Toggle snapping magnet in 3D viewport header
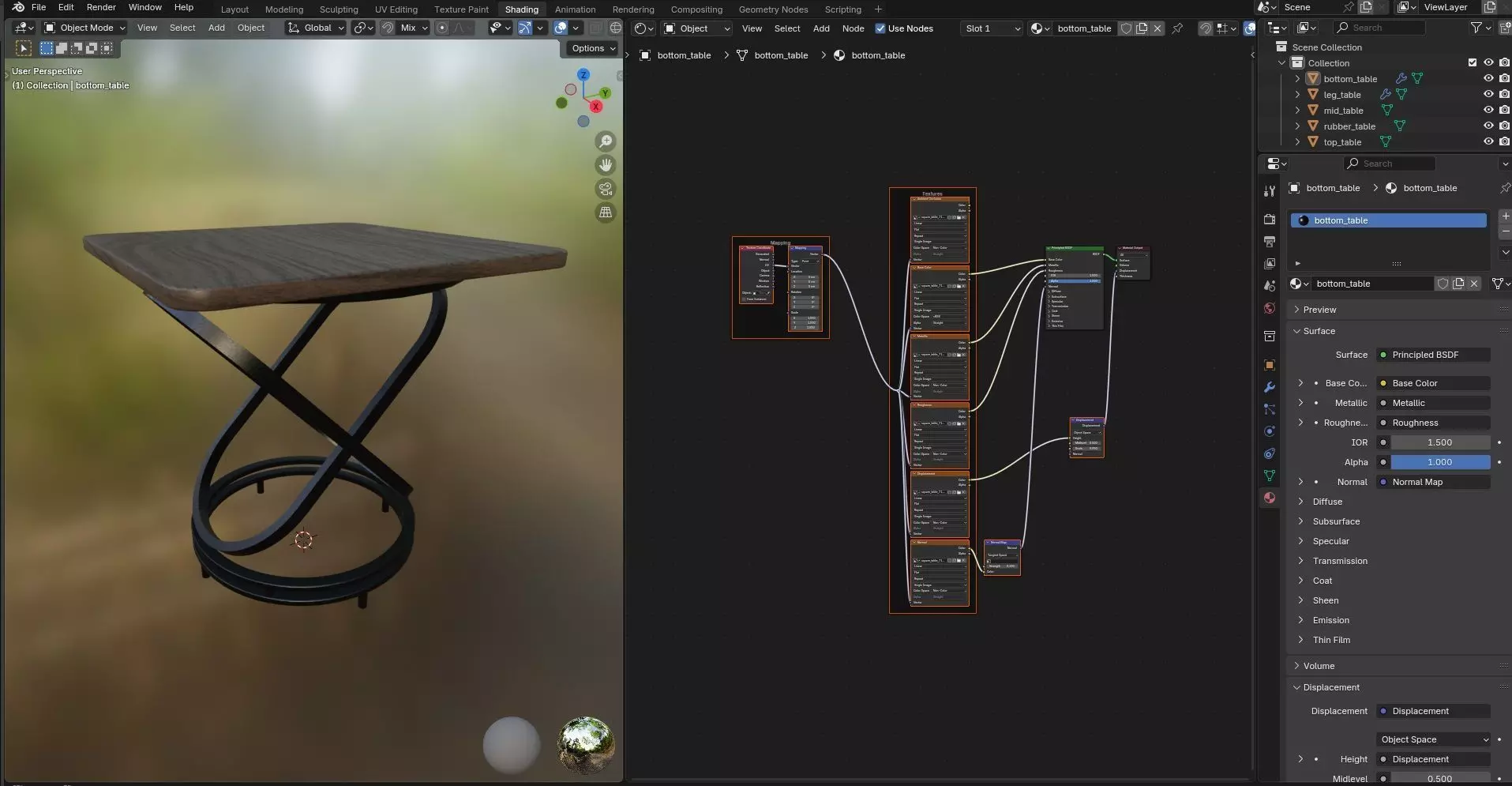This screenshot has width=1512, height=786. coord(388,28)
